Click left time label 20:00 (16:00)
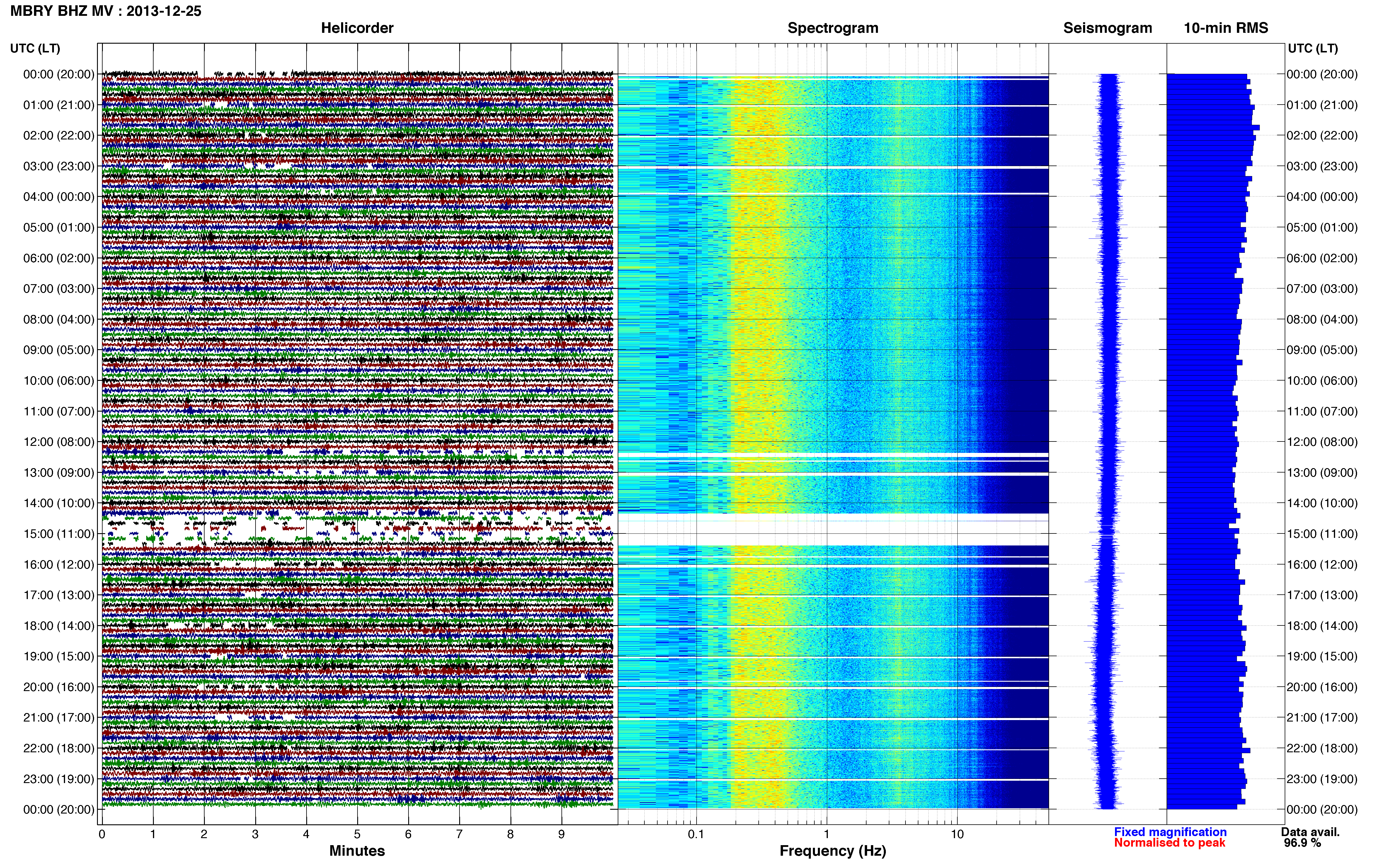 [x=59, y=687]
